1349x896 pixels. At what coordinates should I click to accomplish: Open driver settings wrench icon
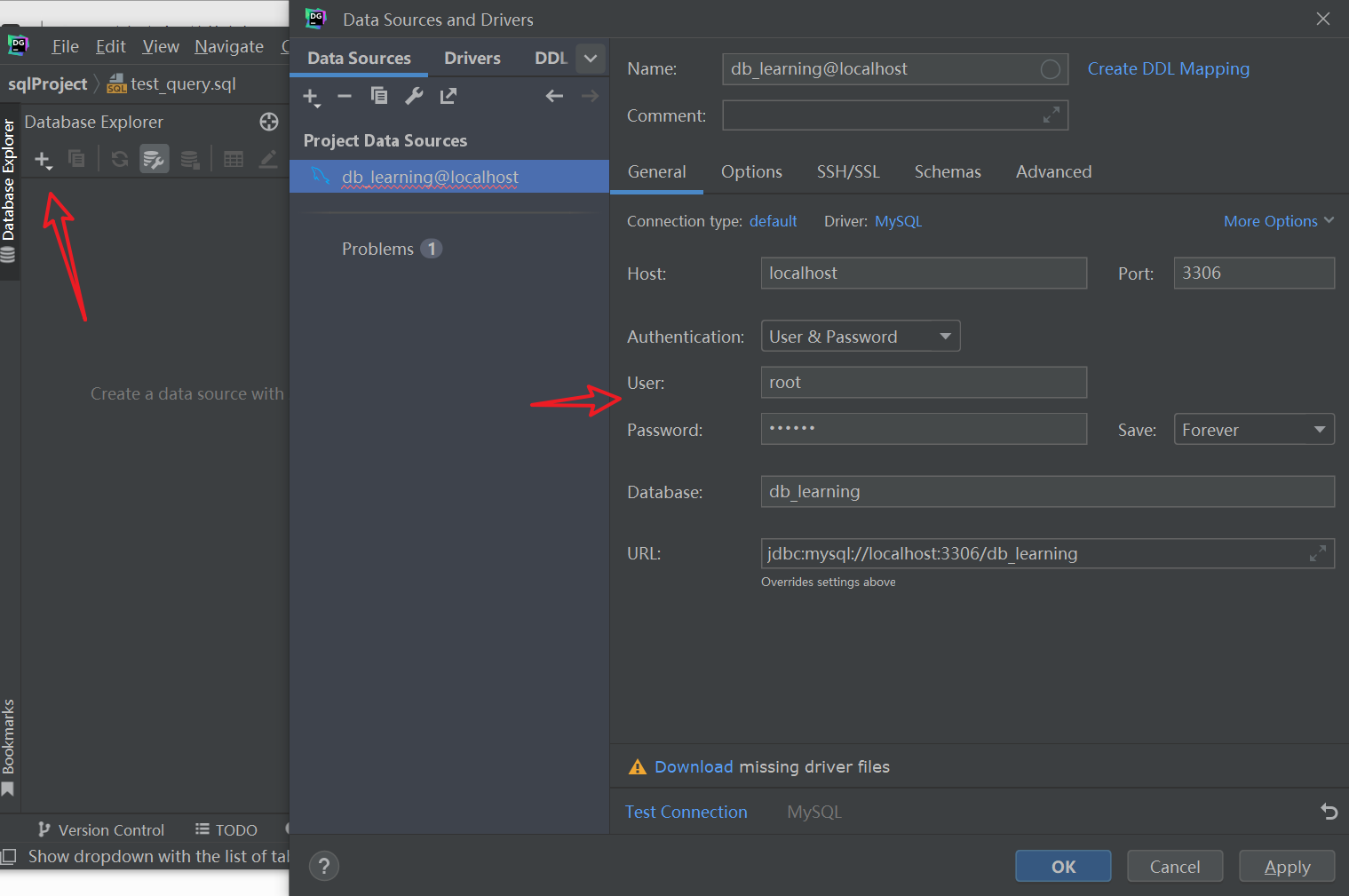tap(414, 96)
